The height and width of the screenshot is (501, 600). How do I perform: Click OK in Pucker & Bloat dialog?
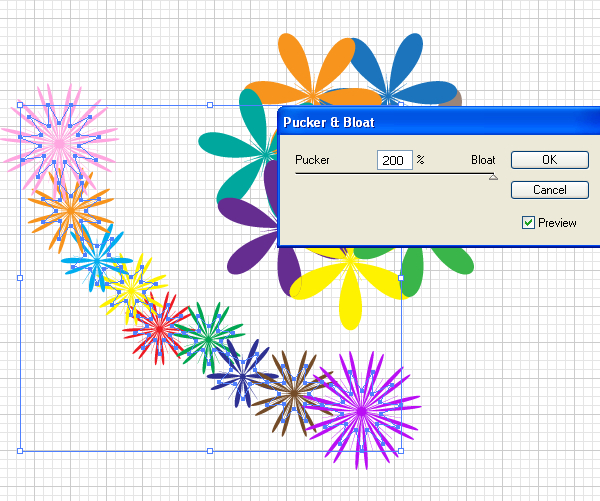click(x=549, y=160)
